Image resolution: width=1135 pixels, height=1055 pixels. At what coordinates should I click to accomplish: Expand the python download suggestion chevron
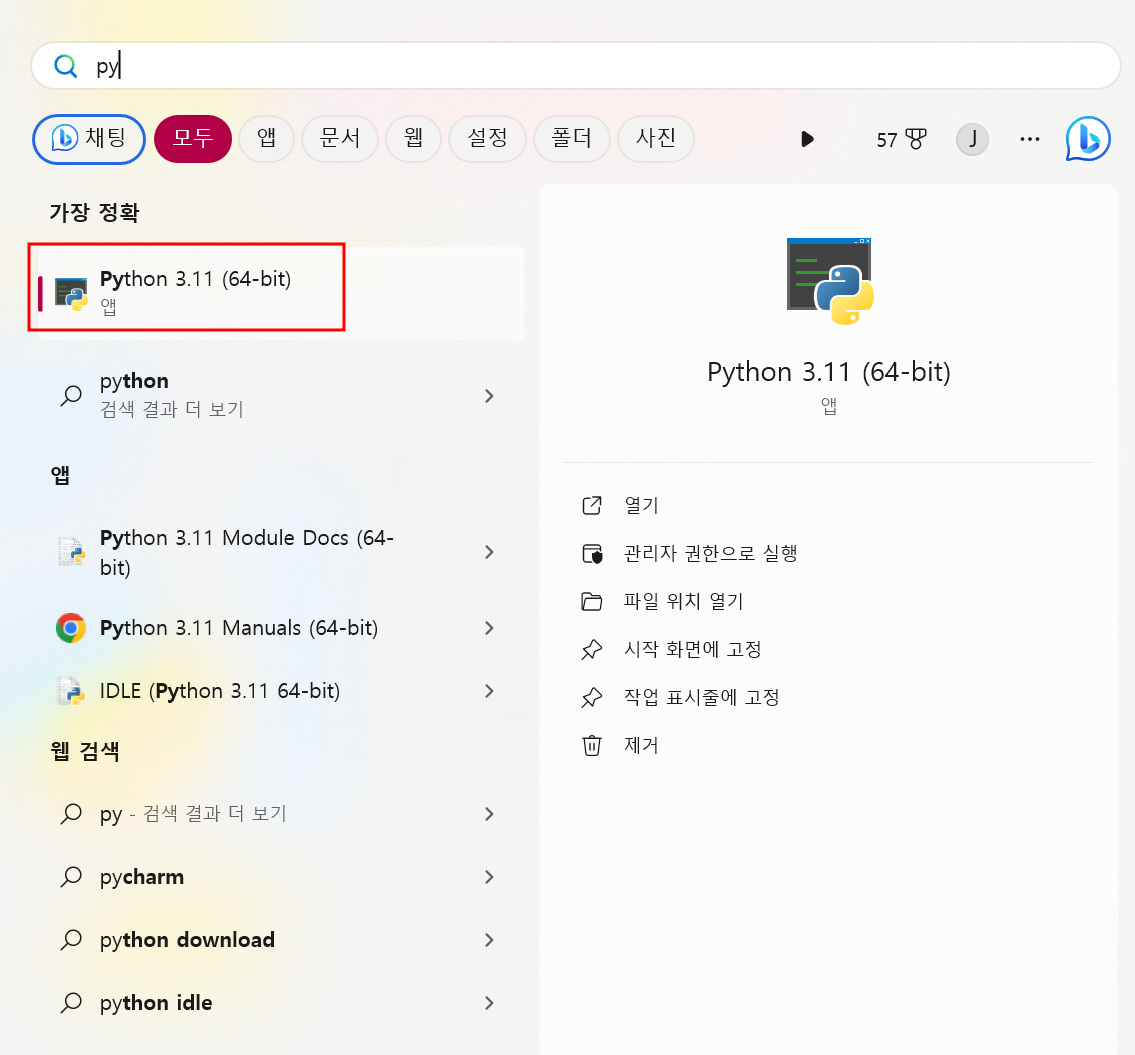(x=489, y=940)
